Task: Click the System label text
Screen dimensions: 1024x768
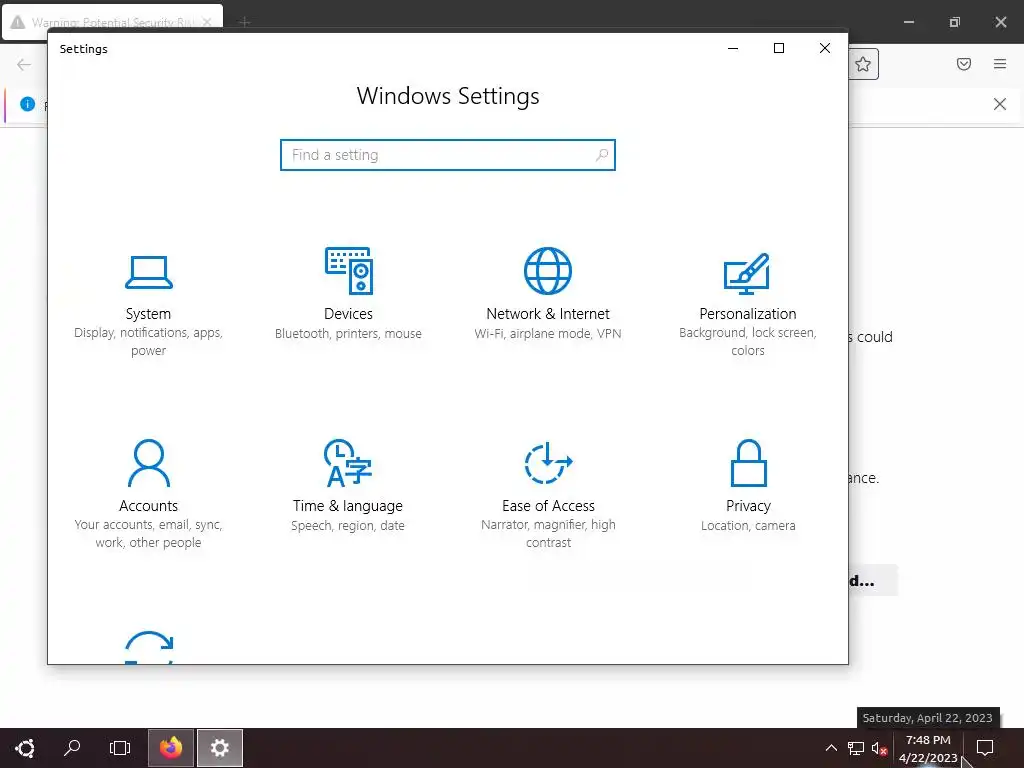Action: pos(148,314)
